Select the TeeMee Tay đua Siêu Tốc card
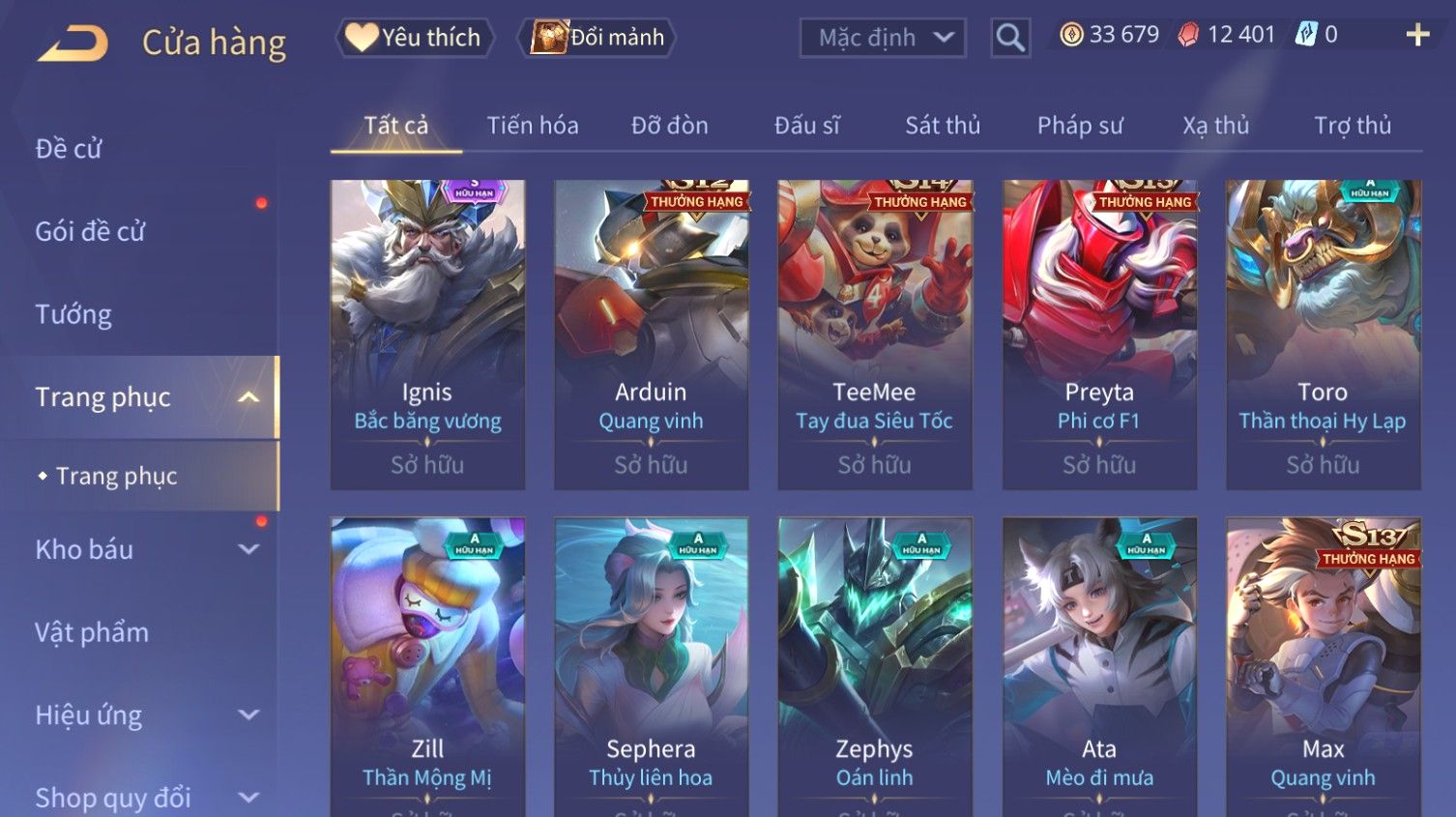 (x=875, y=335)
